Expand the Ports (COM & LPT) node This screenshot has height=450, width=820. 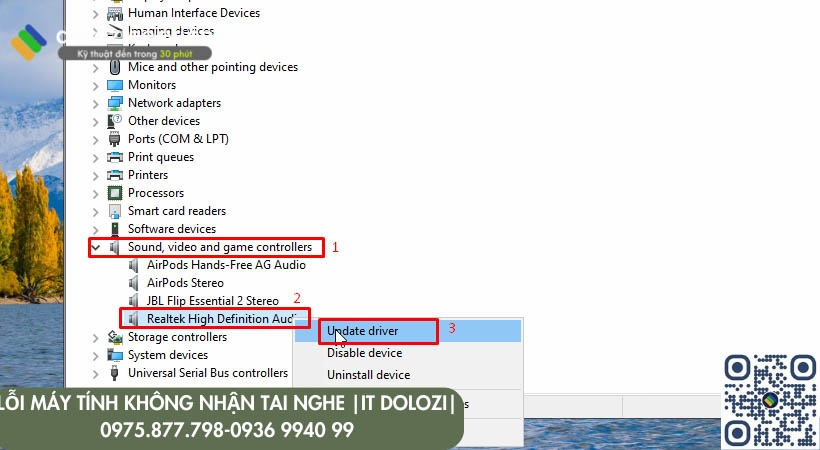[x=95, y=139]
